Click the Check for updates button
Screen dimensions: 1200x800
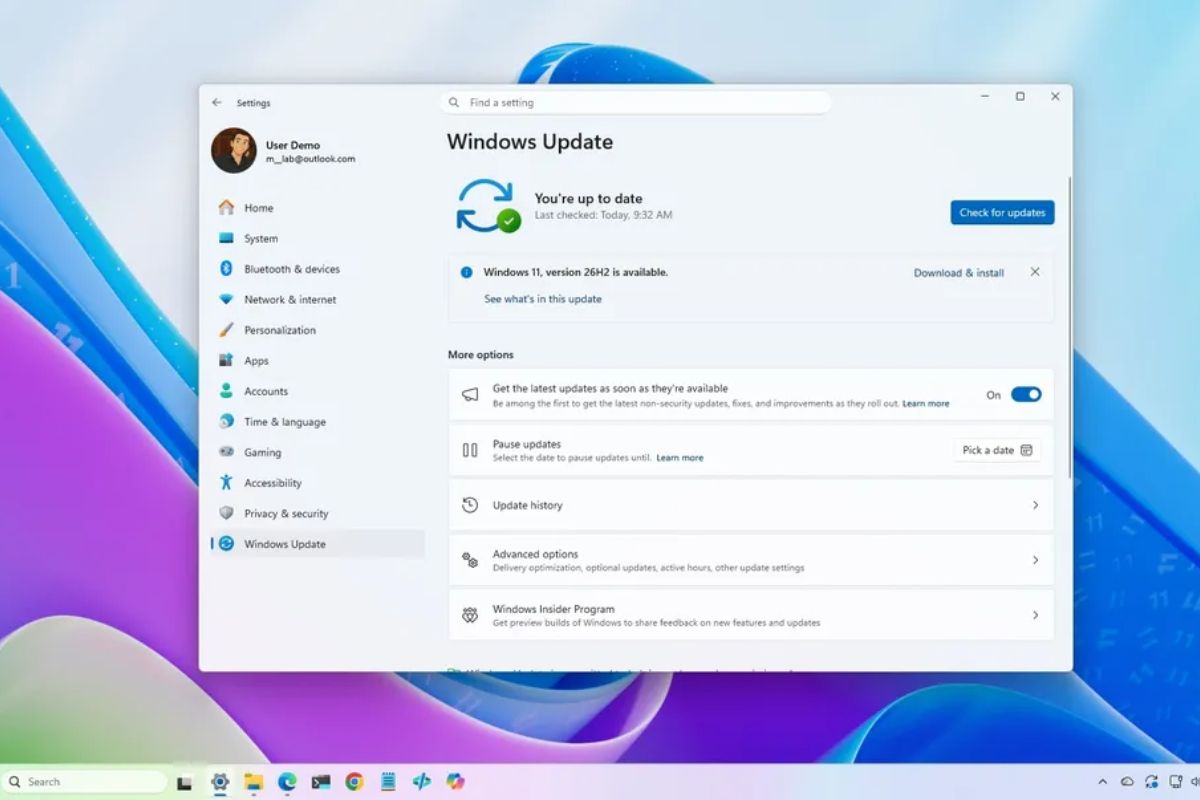[1002, 212]
